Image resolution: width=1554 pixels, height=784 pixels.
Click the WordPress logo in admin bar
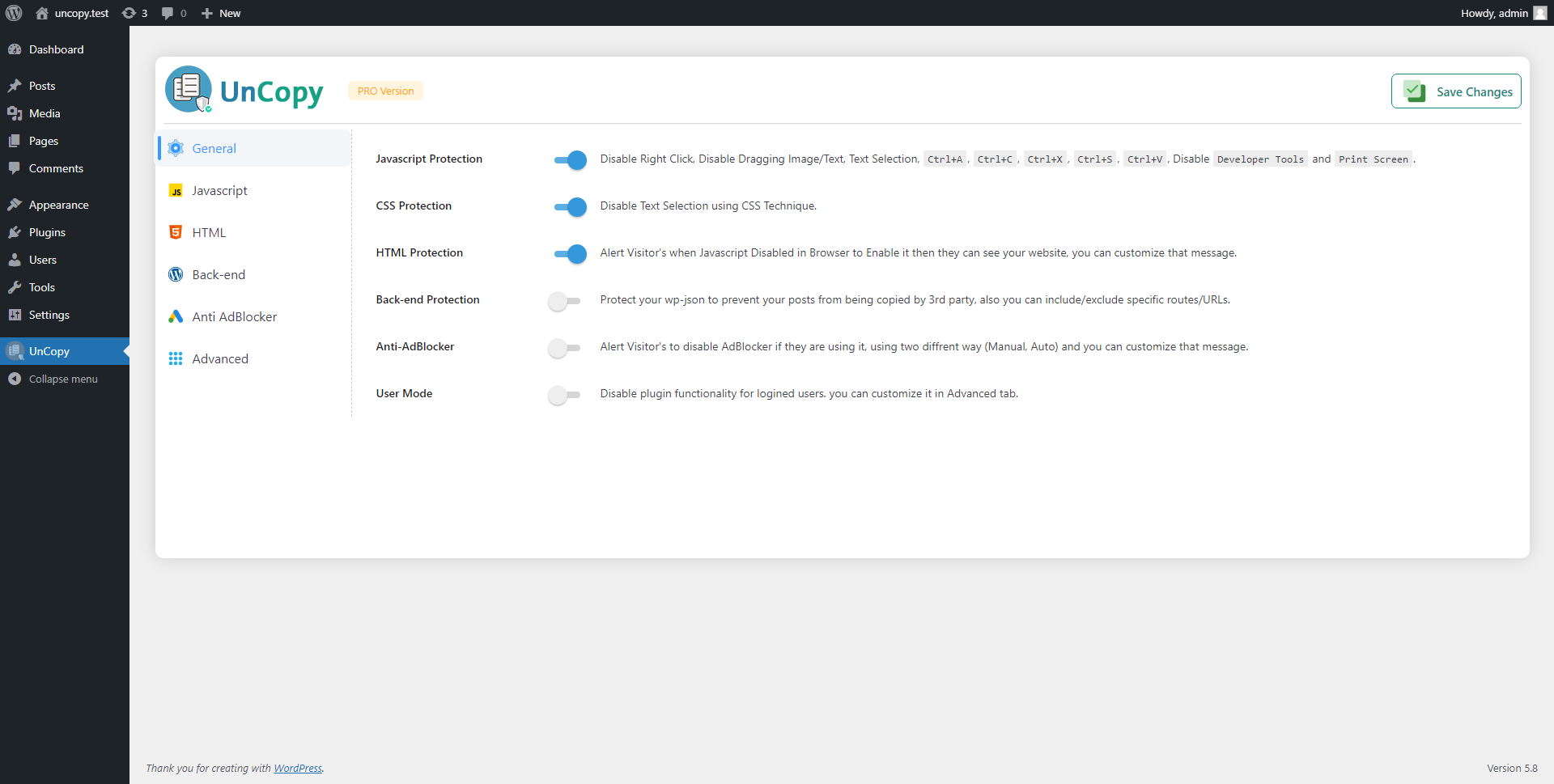14,13
